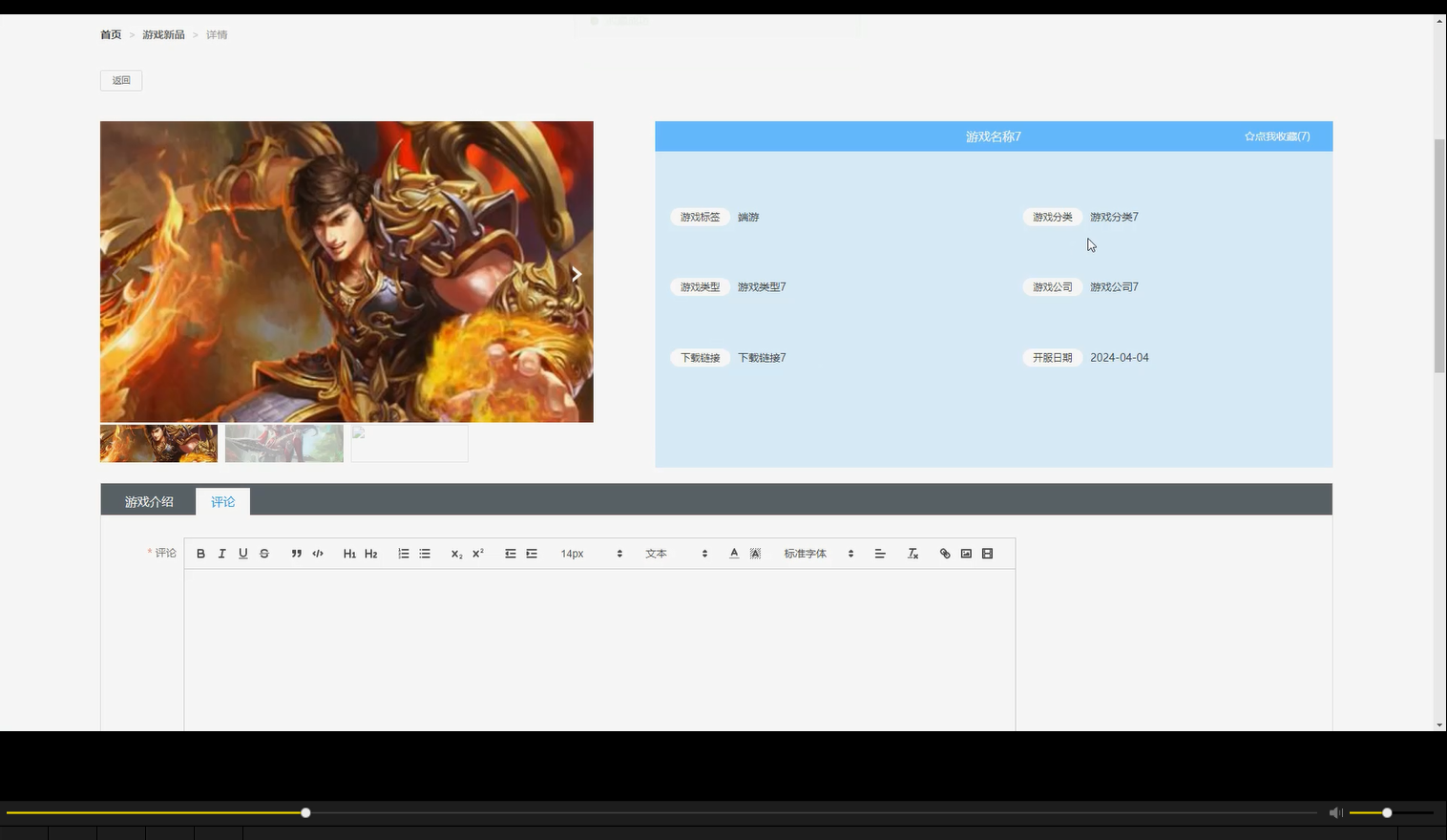This screenshot has height=840, width=1447.
Task: Go to 首页 via breadcrumb
Action: [x=111, y=34]
